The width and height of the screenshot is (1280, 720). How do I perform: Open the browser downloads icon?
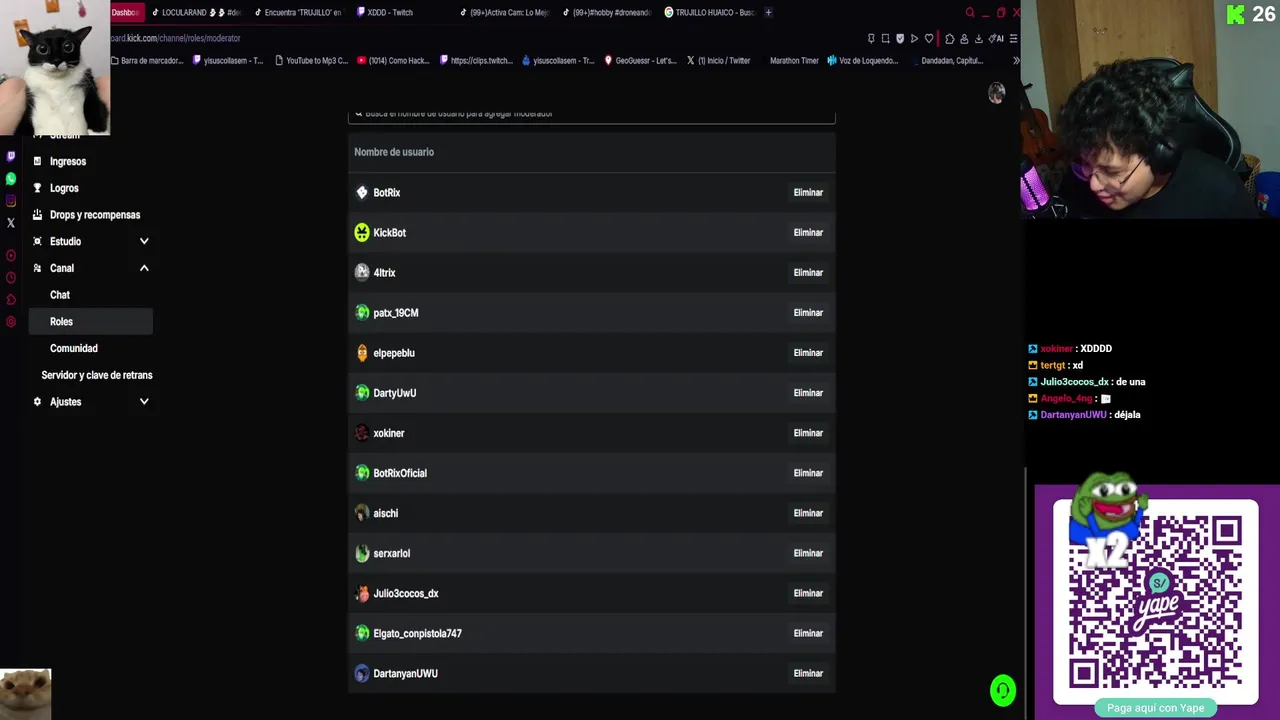978,39
